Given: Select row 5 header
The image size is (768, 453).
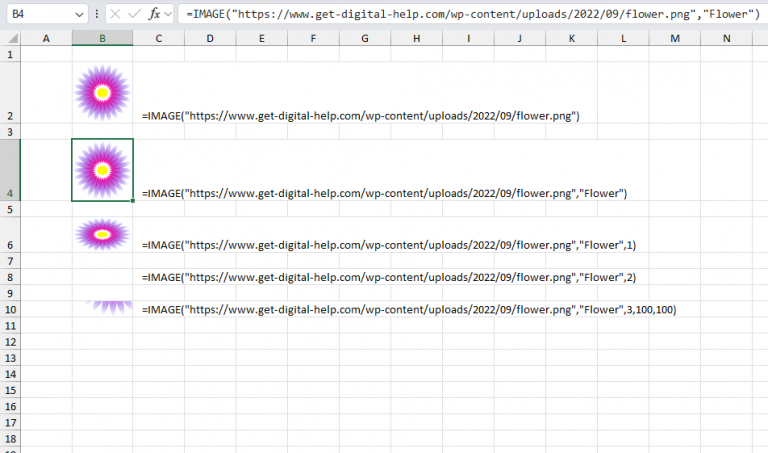Looking at the screenshot, I should click(x=10, y=209).
